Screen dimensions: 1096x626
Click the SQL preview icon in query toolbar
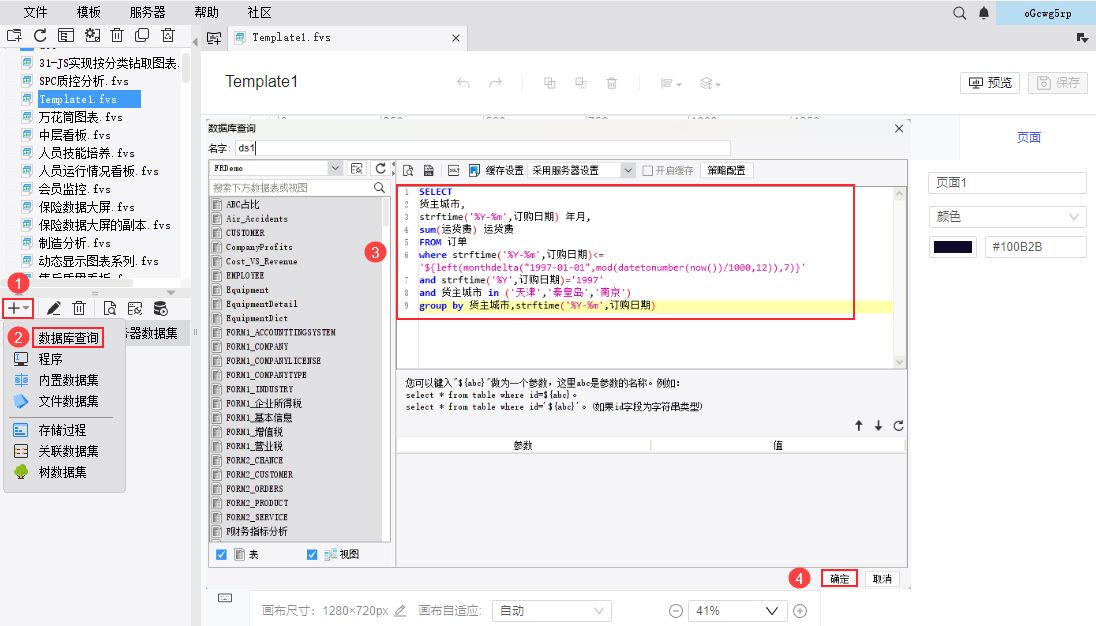(x=408, y=170)
